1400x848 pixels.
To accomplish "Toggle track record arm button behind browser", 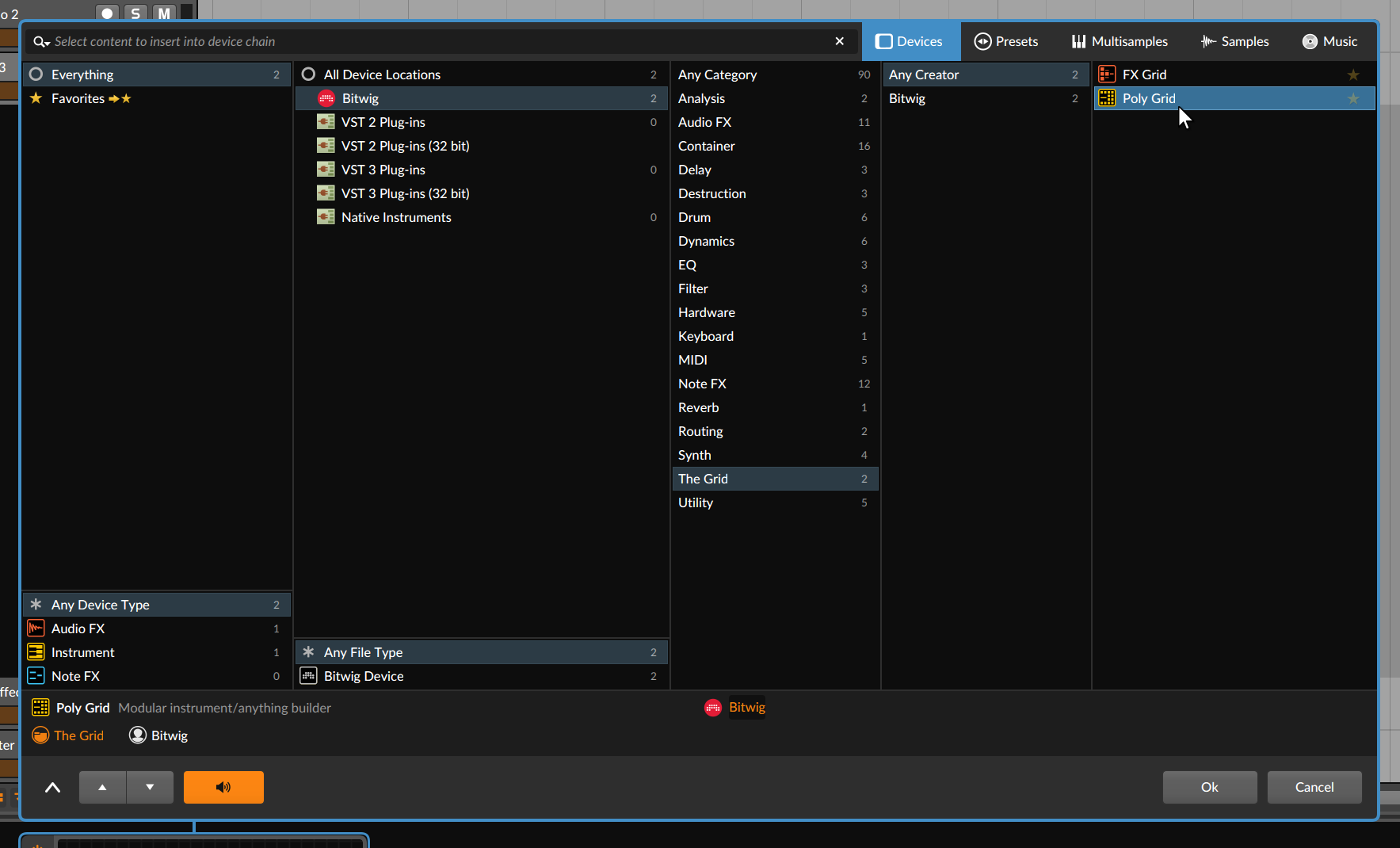I will click(x=107, y=13).
